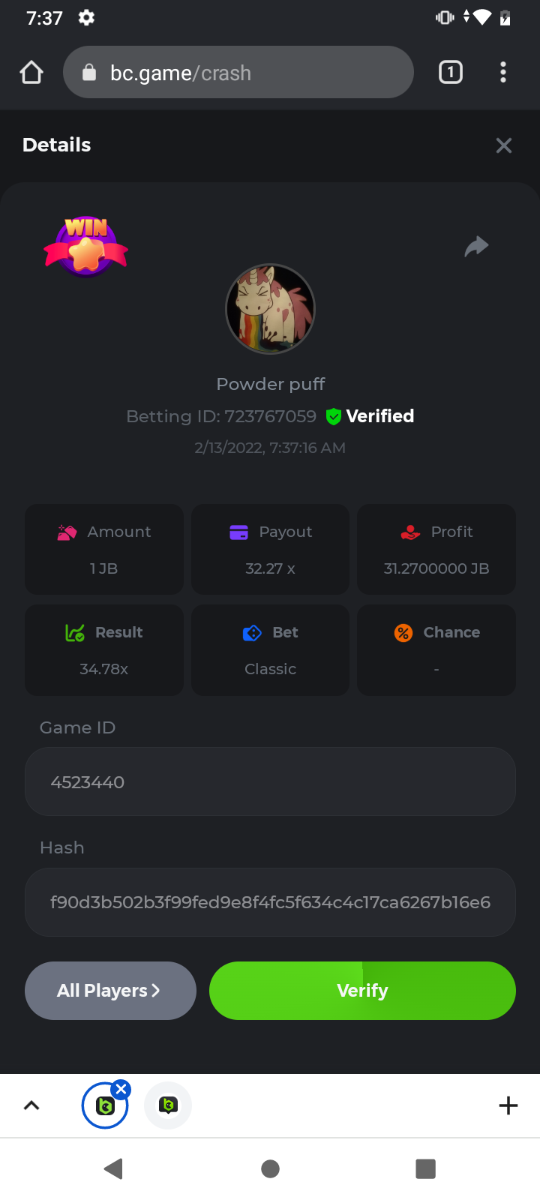Tap the Chance percent icon
The height and width of the screenshot is (1200, 540).
coord(403,633)
